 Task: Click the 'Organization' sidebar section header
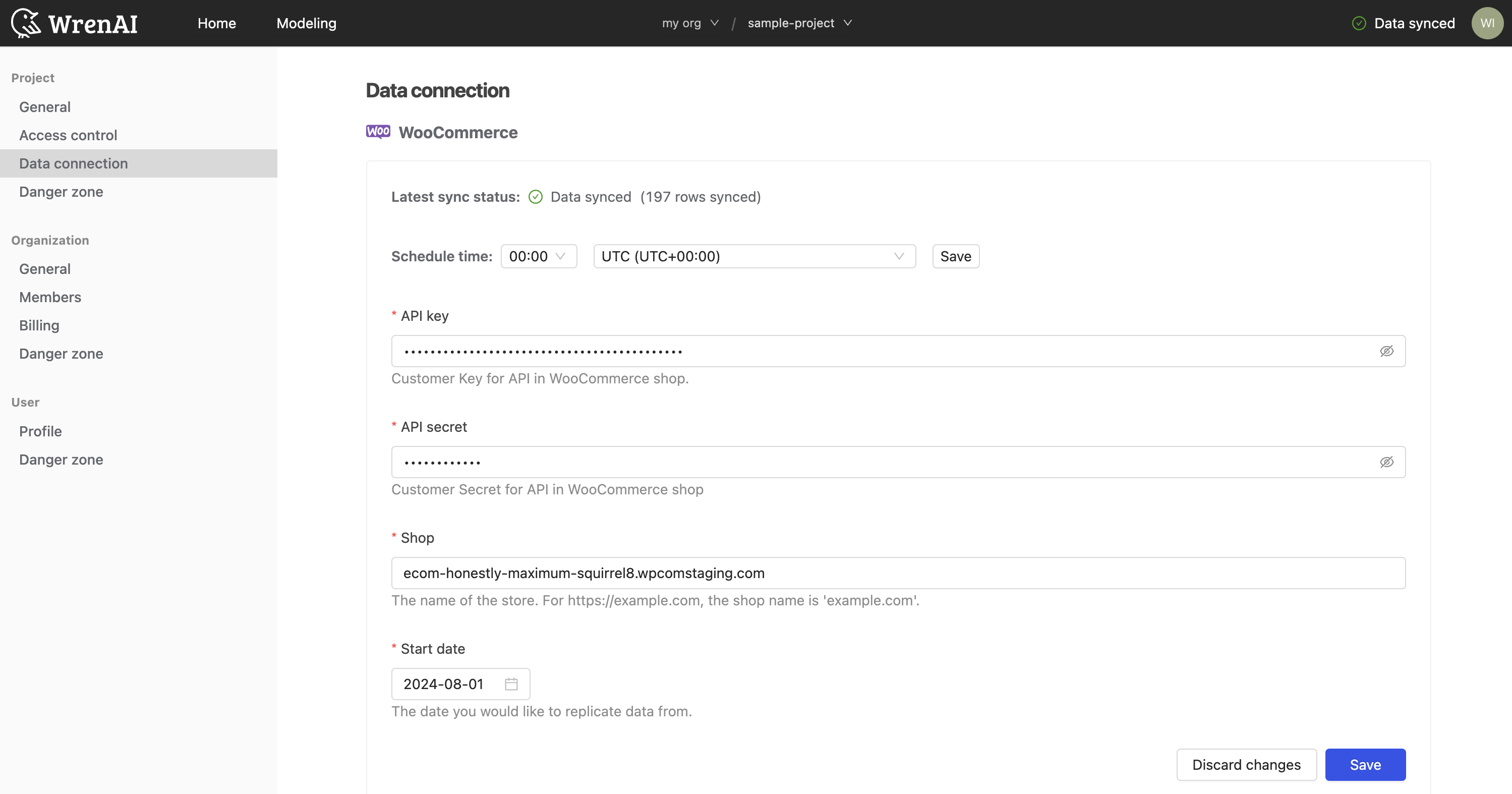pos(50,240)
